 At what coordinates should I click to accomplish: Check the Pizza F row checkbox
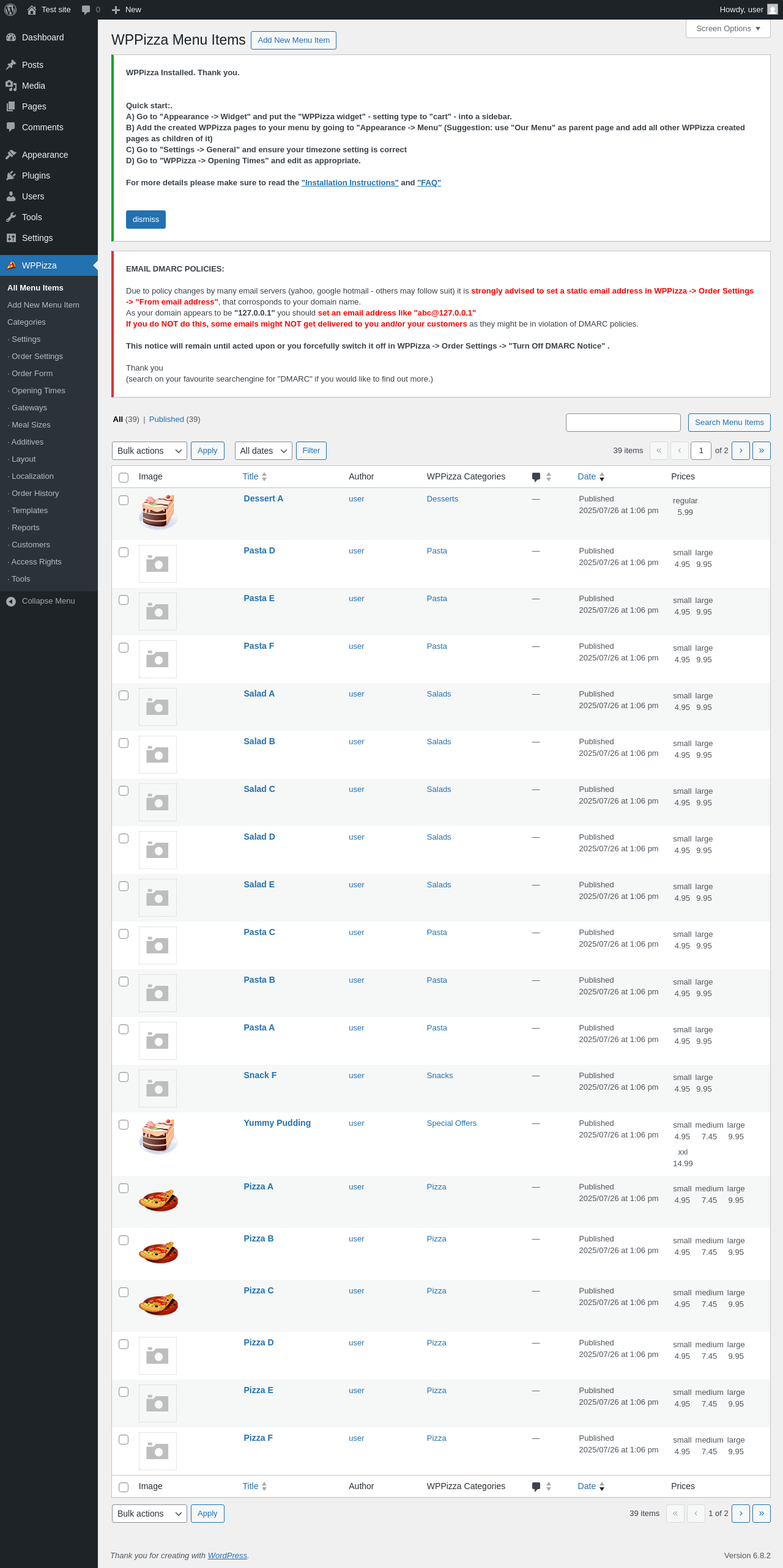coord(124,1440)
